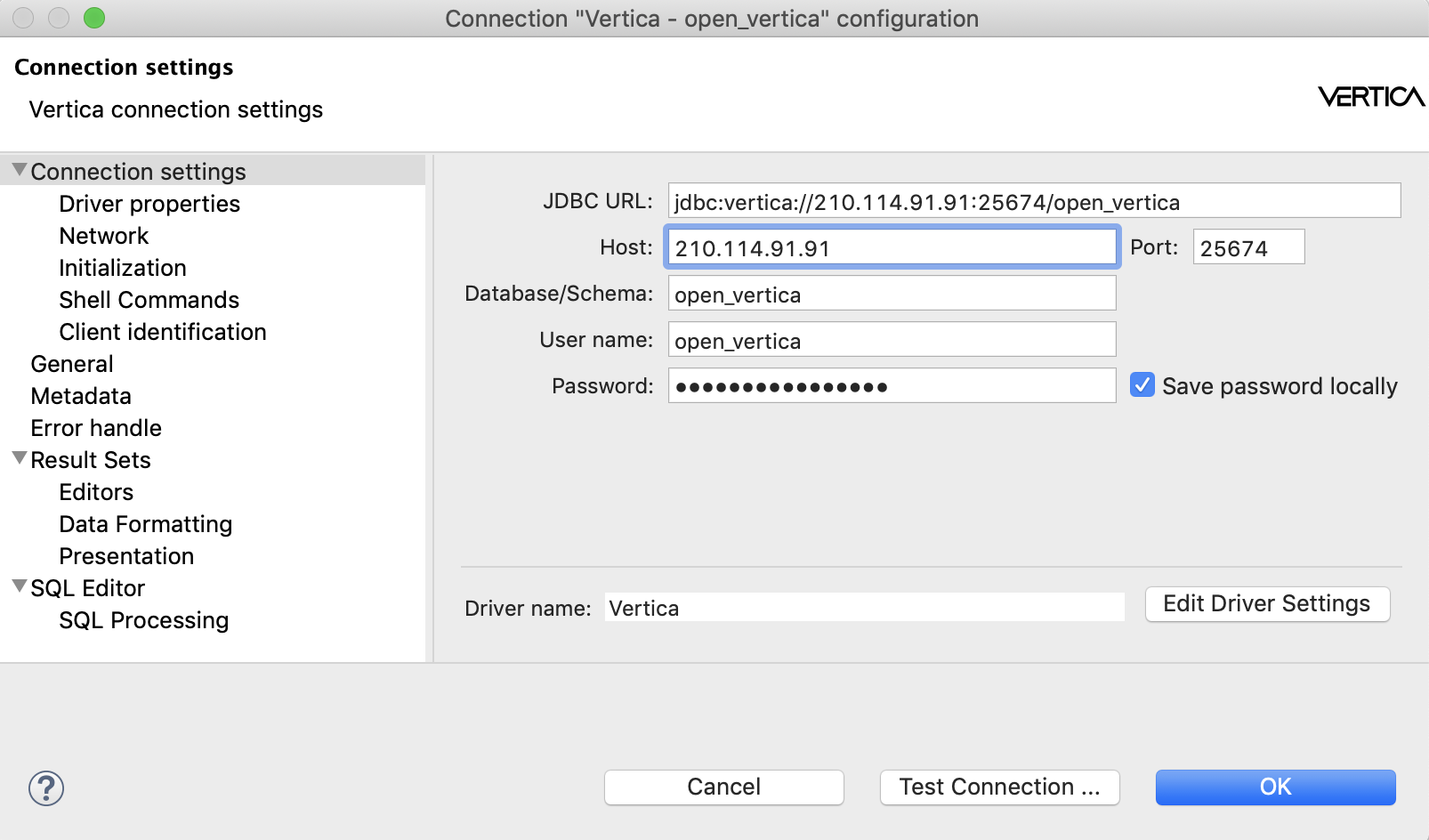
Task: Click the Driver name Vertica field
Action: tap(865, 608)
